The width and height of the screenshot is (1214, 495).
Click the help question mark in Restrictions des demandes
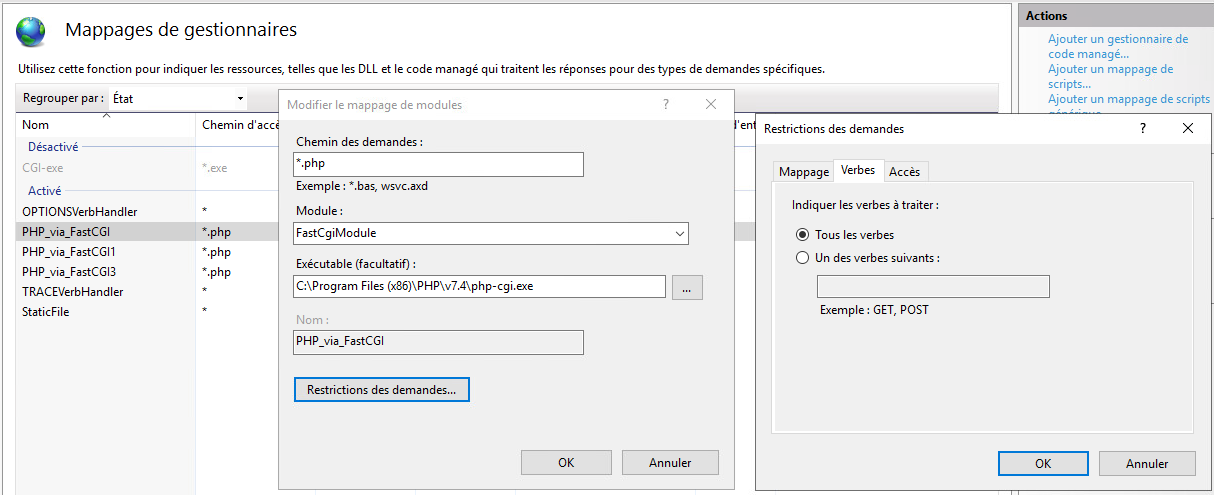[1142, 128]
